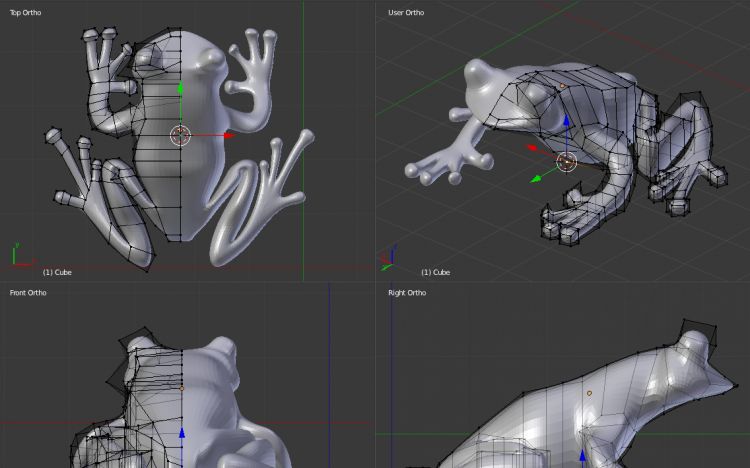Viewport: 750px width, 468px height.
Task: Click the axis orientation indicator in Top Ortho corner
Action: coord(22,254)
